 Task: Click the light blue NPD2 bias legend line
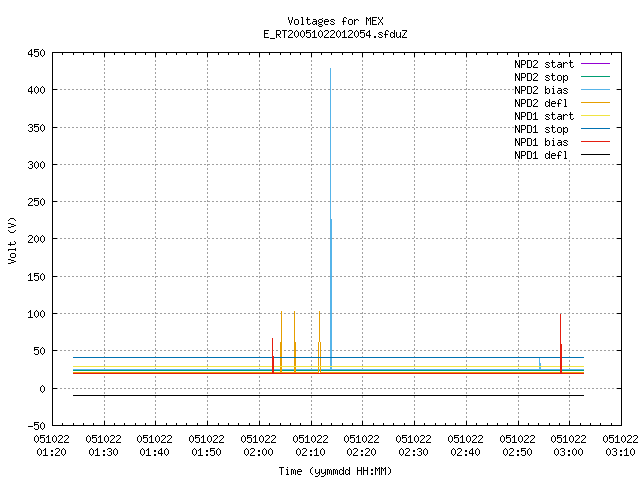pos(595,89)
